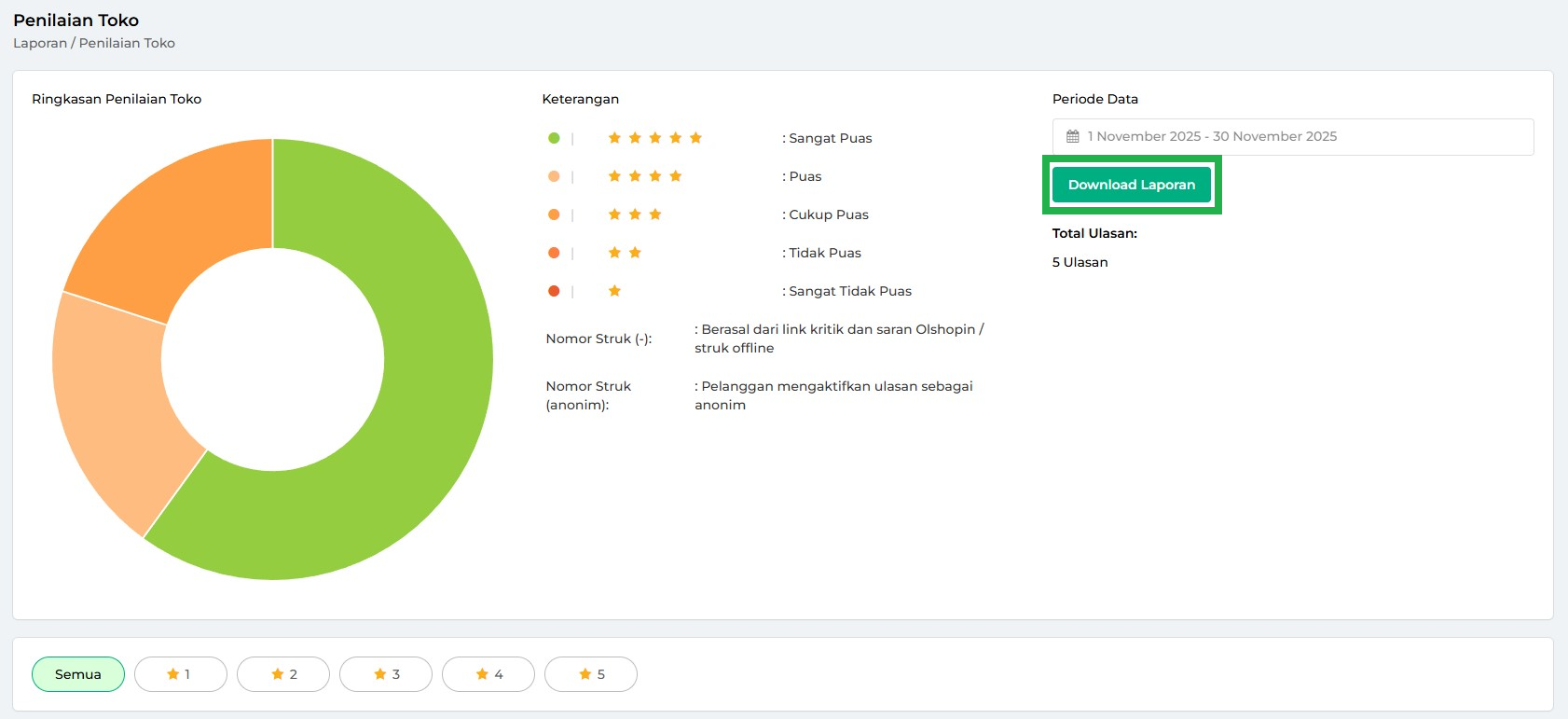Show only 5 star reviews

pyautogui.click(x=591, y=674)
